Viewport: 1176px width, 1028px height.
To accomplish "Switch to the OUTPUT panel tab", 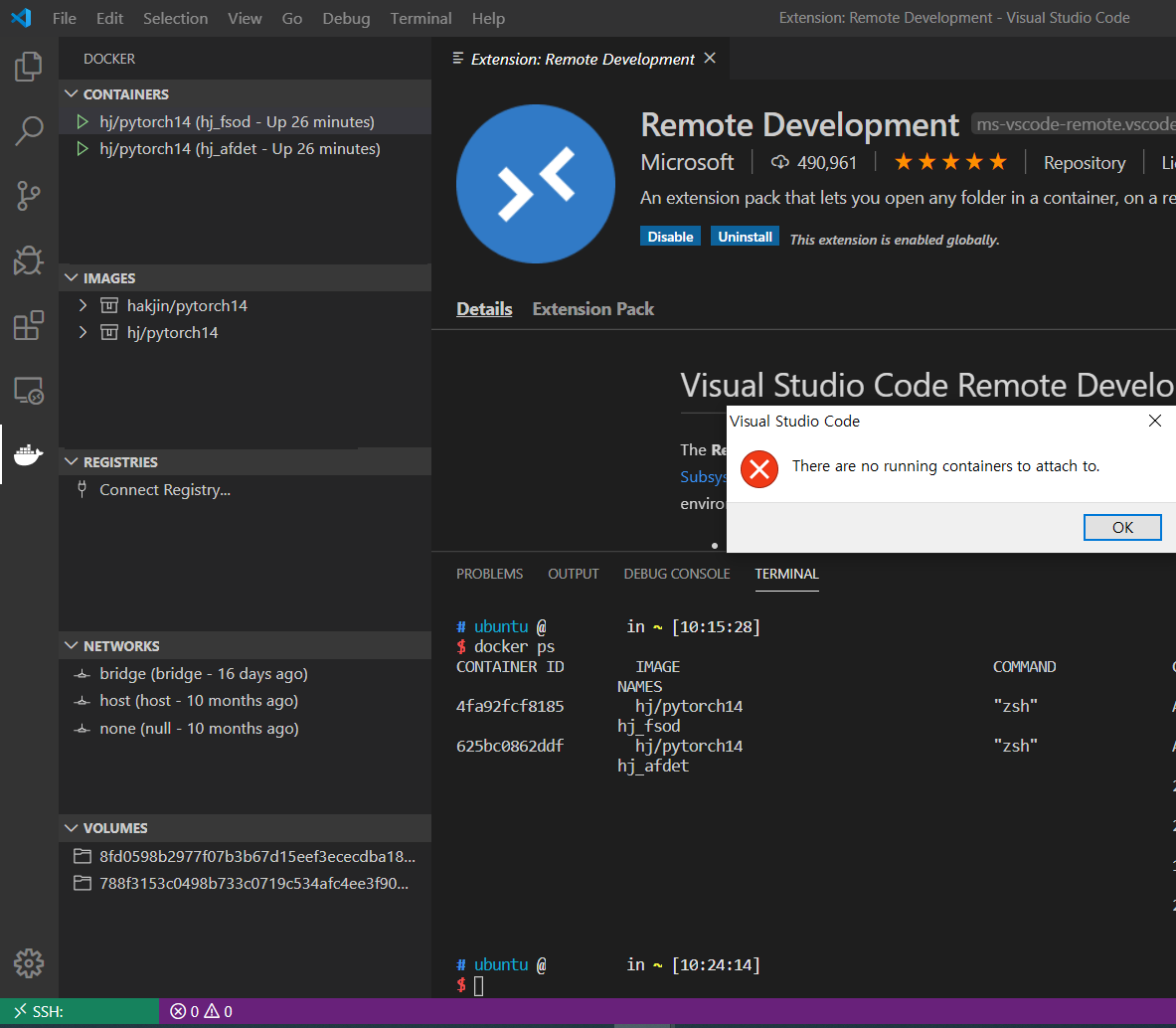I will [574, 574].
